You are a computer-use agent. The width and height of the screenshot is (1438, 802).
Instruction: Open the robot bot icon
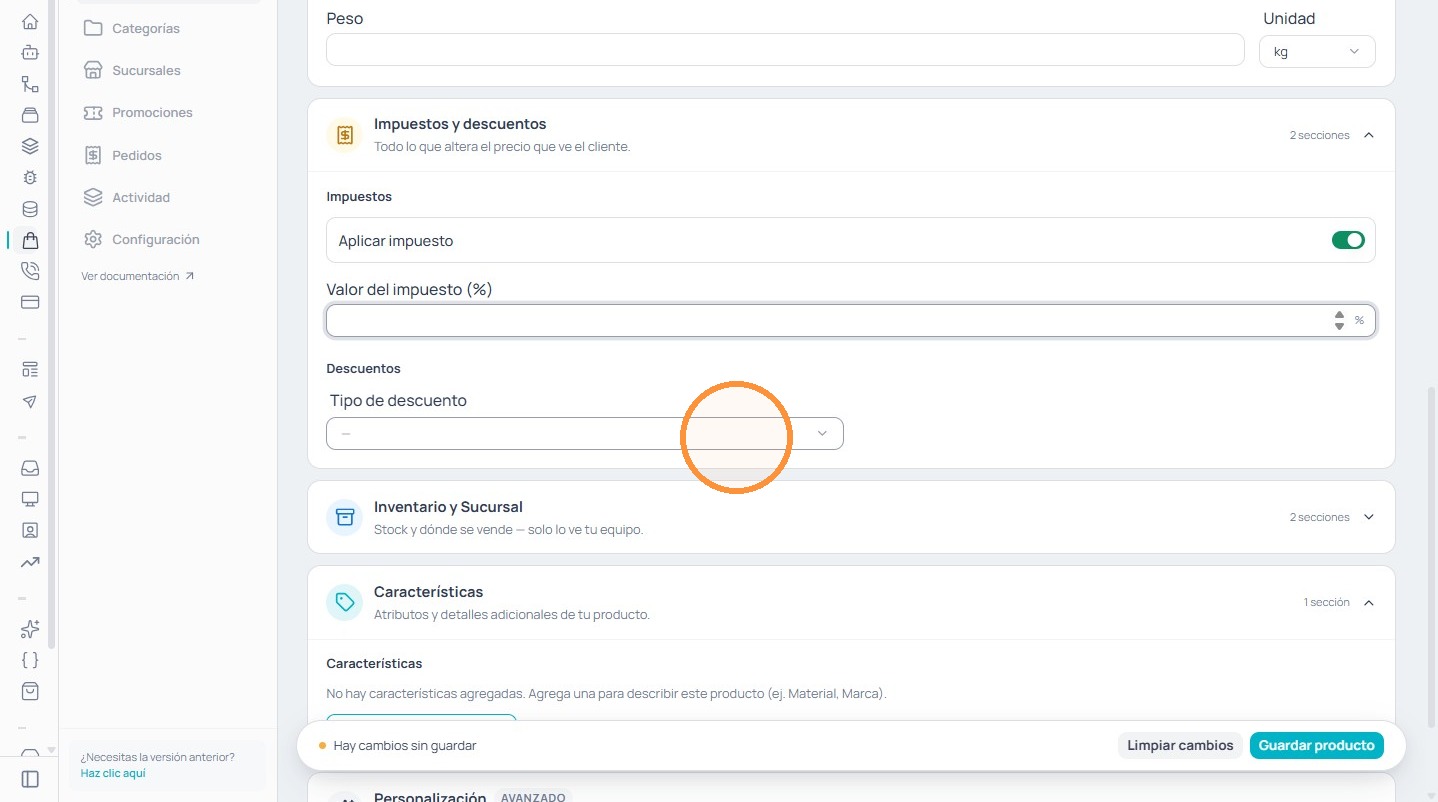30,52
